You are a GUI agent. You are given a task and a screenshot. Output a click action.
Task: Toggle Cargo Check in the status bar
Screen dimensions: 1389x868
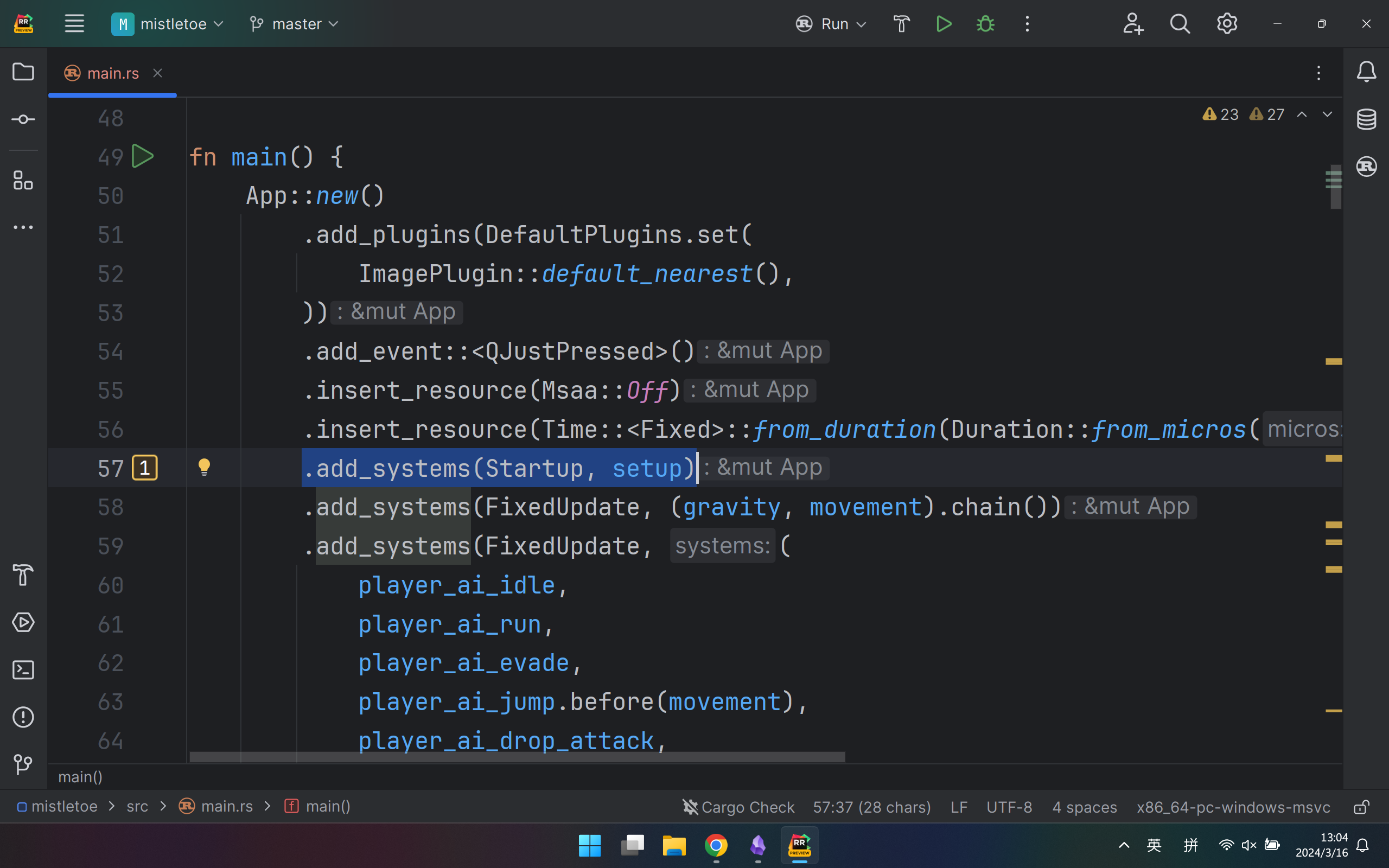click(x=738, y=807)
